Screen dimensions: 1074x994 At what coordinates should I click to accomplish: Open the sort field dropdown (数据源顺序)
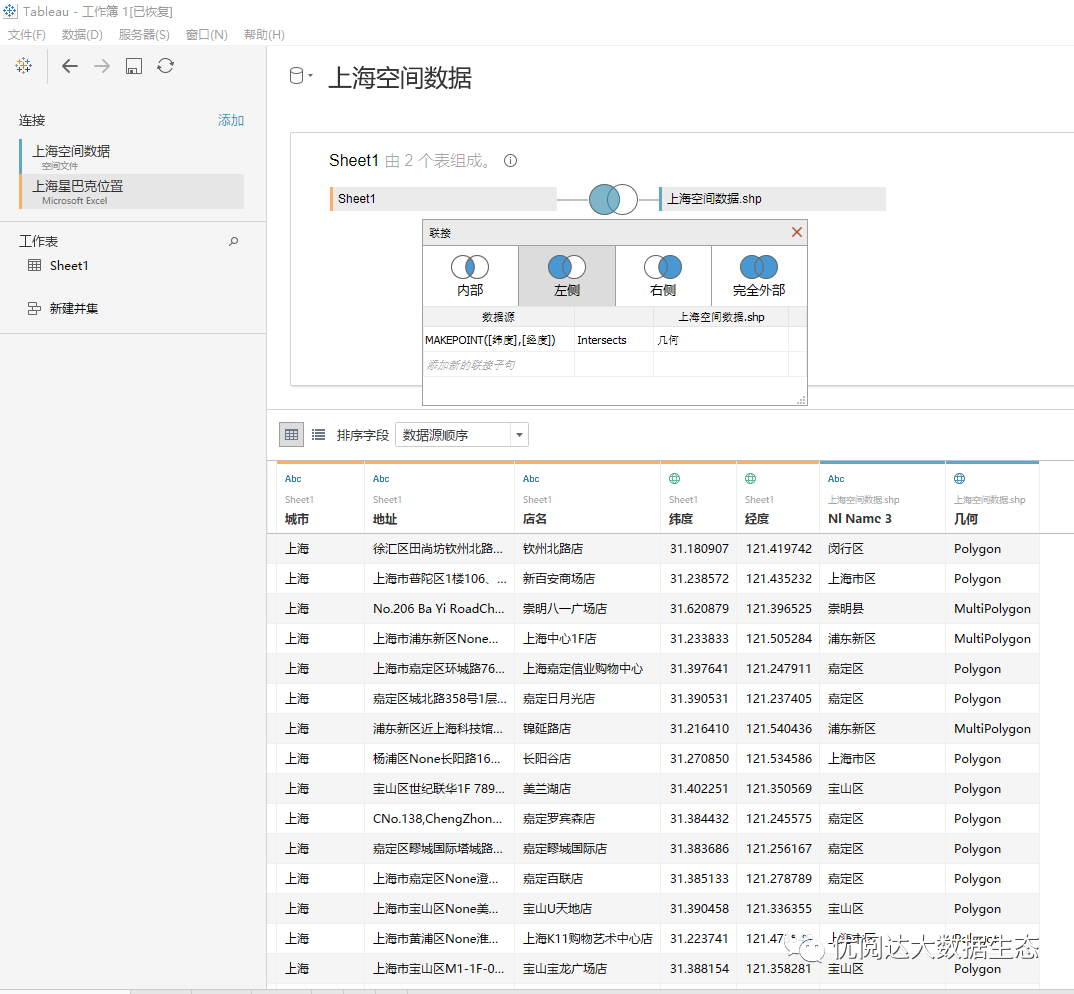point(462,435)
